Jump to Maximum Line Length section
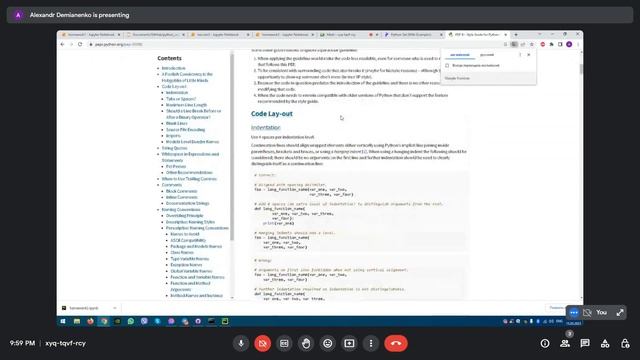The width and height of the screenshot is (640, 360). (186, 105)
